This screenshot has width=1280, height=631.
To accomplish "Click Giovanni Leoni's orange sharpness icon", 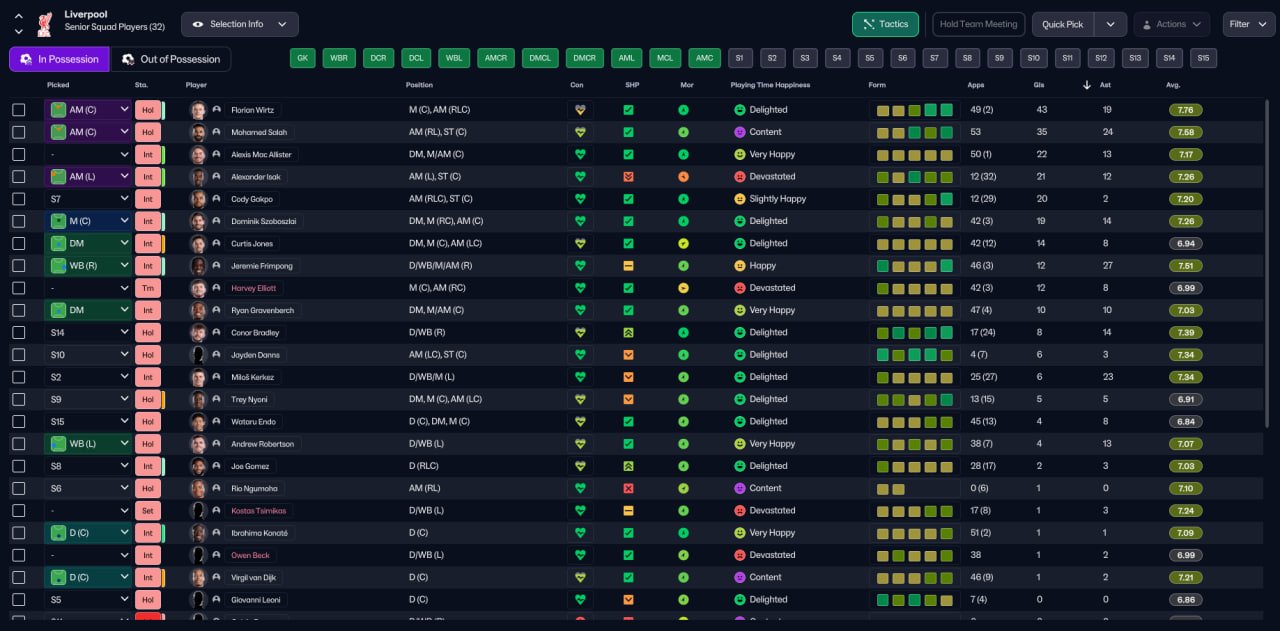I will click(628, 599).
